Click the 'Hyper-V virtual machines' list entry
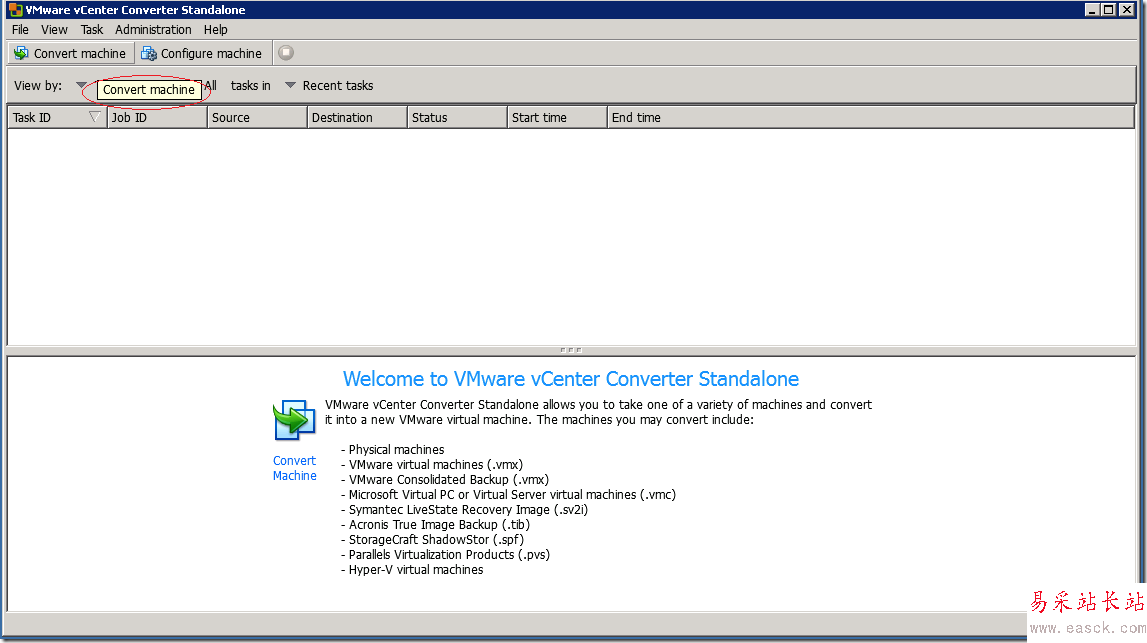Image resolution: width=1147 pixels, height=643 pixels. tap(416, 570)
